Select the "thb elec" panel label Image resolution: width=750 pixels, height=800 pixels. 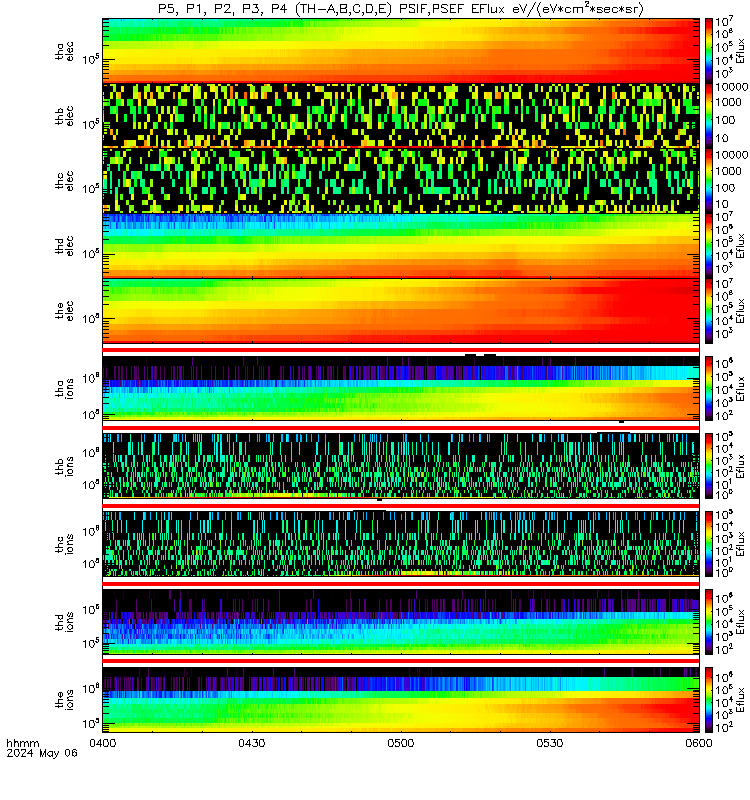[x=64, y=116]
